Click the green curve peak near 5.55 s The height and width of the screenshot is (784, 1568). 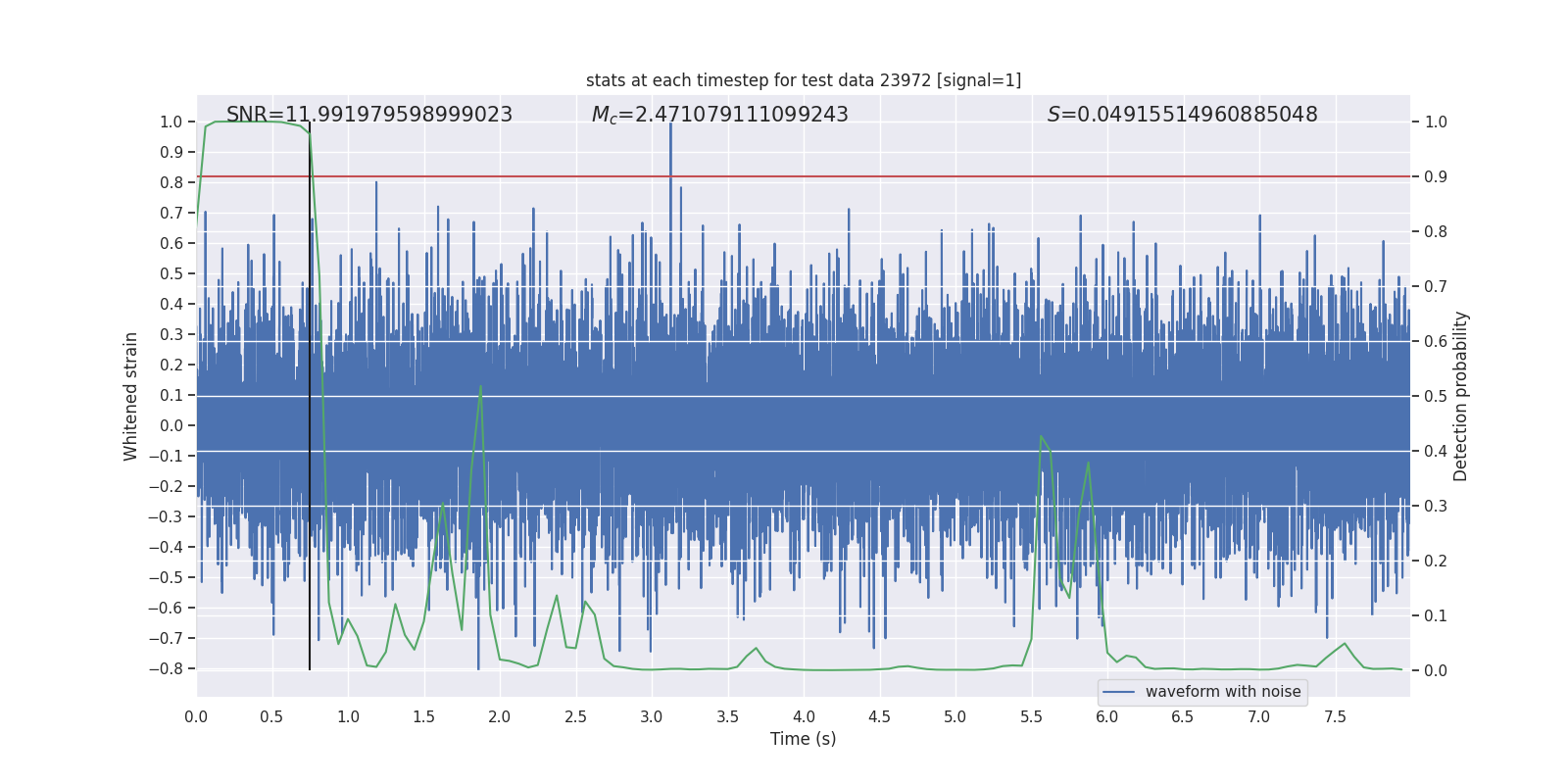1041,437
